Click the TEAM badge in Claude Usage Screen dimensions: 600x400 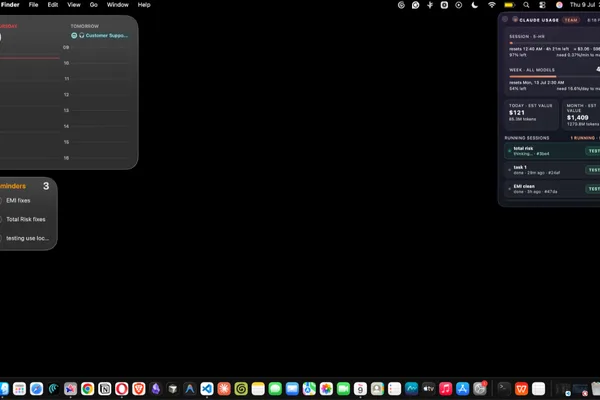(x=571, y=20)
